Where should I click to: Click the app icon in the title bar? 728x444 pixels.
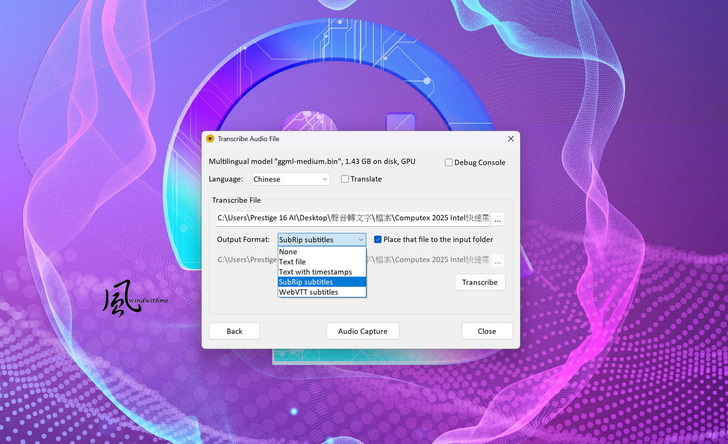[210, 139]
